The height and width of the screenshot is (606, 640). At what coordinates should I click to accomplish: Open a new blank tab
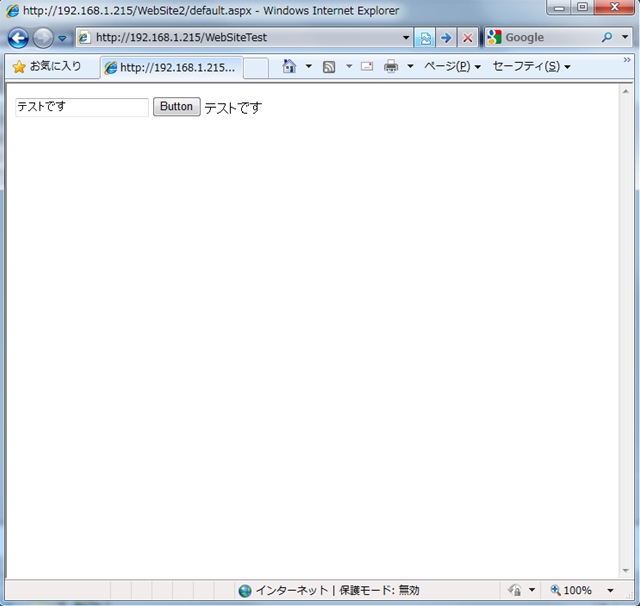coord(256,68)
